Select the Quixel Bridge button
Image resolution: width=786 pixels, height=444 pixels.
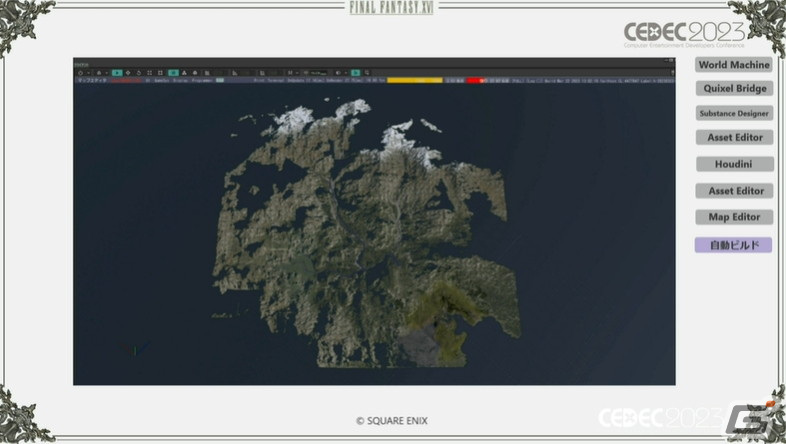[x=734, y=89]
